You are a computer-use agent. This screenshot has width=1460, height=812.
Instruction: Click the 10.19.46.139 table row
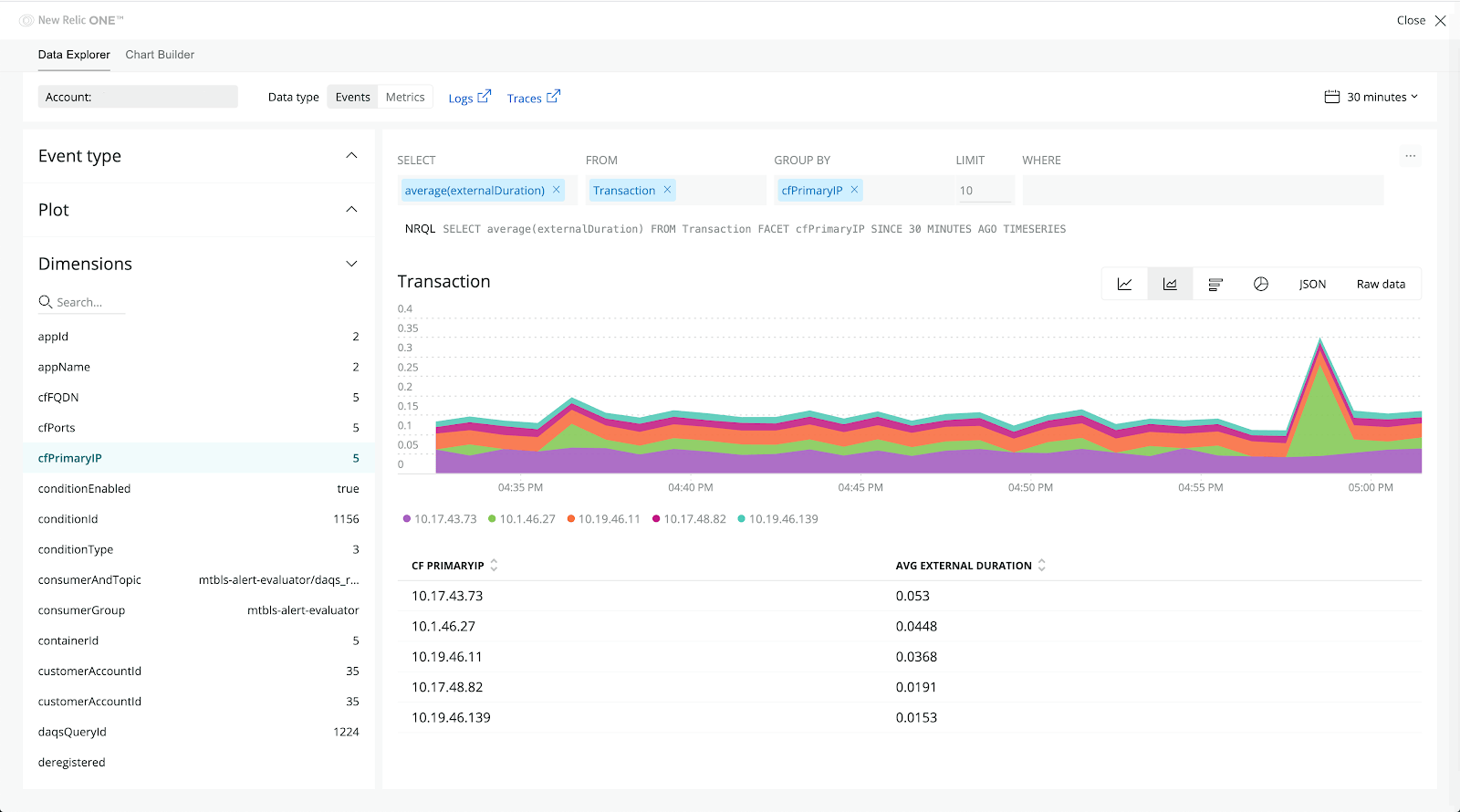pyautogui.click(x=910, y=717)
